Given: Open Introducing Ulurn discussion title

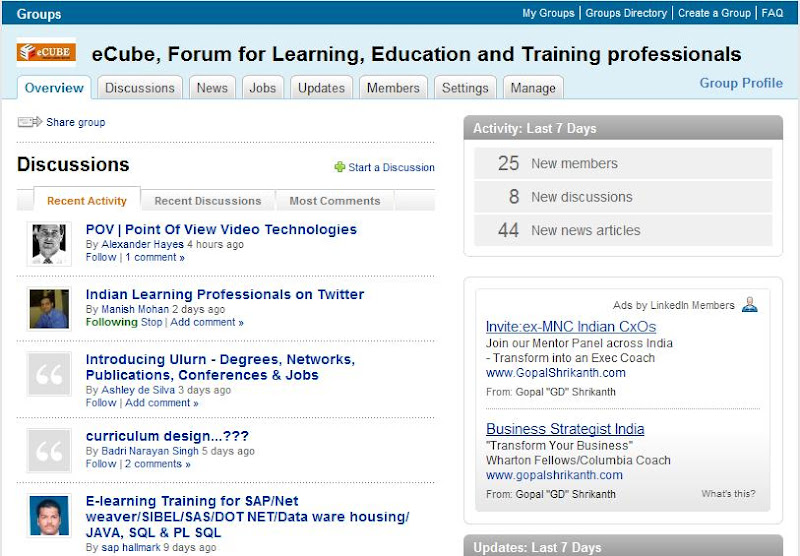Looking at the screenshot, I should click(x=220, y=367).
